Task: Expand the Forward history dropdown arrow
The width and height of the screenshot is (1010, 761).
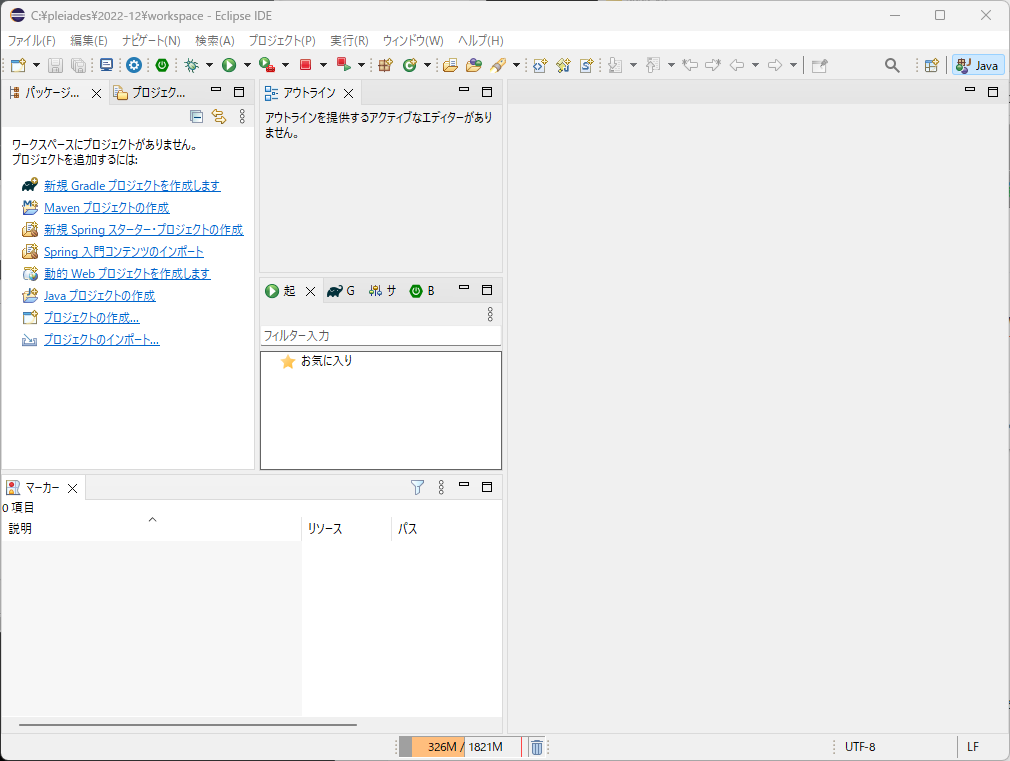Action: pos(793,65)
